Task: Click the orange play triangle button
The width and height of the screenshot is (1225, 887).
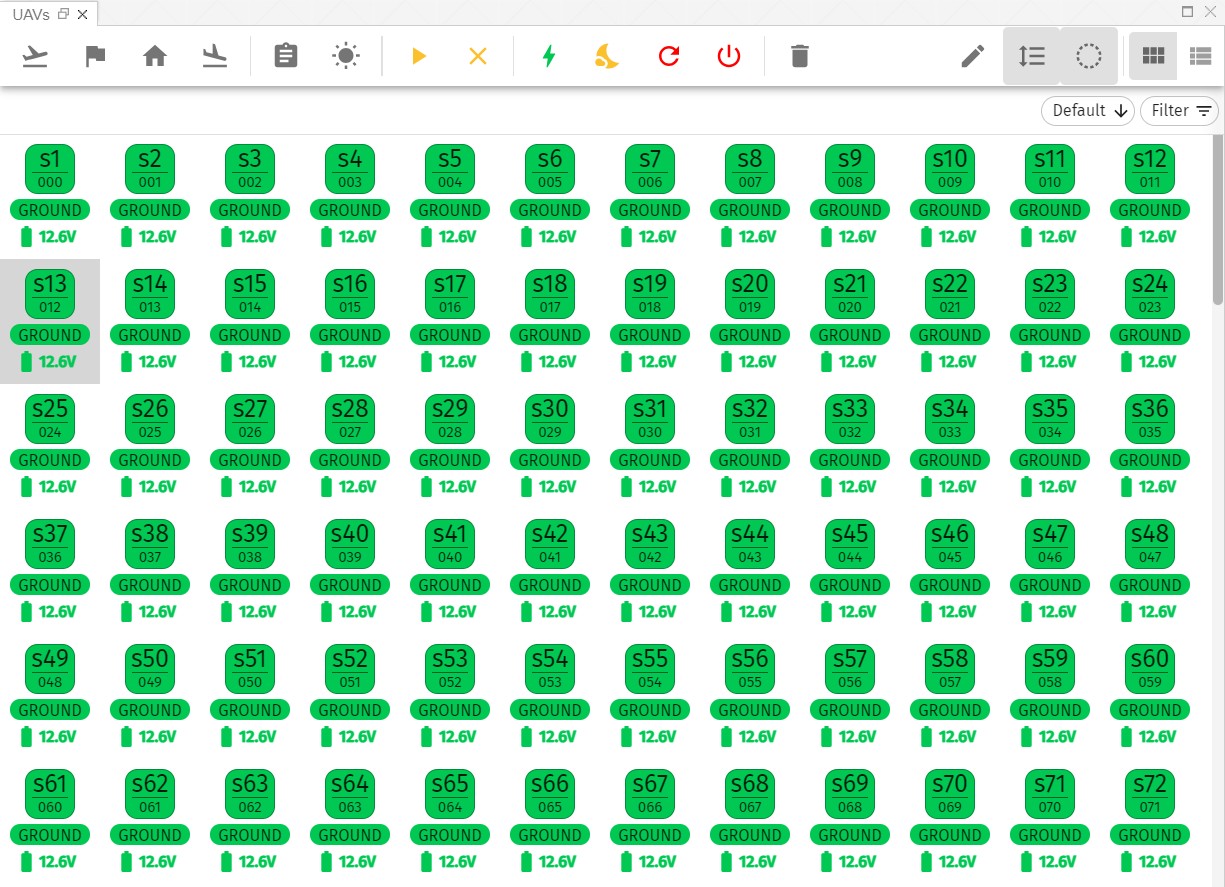Action: [419, 56]
